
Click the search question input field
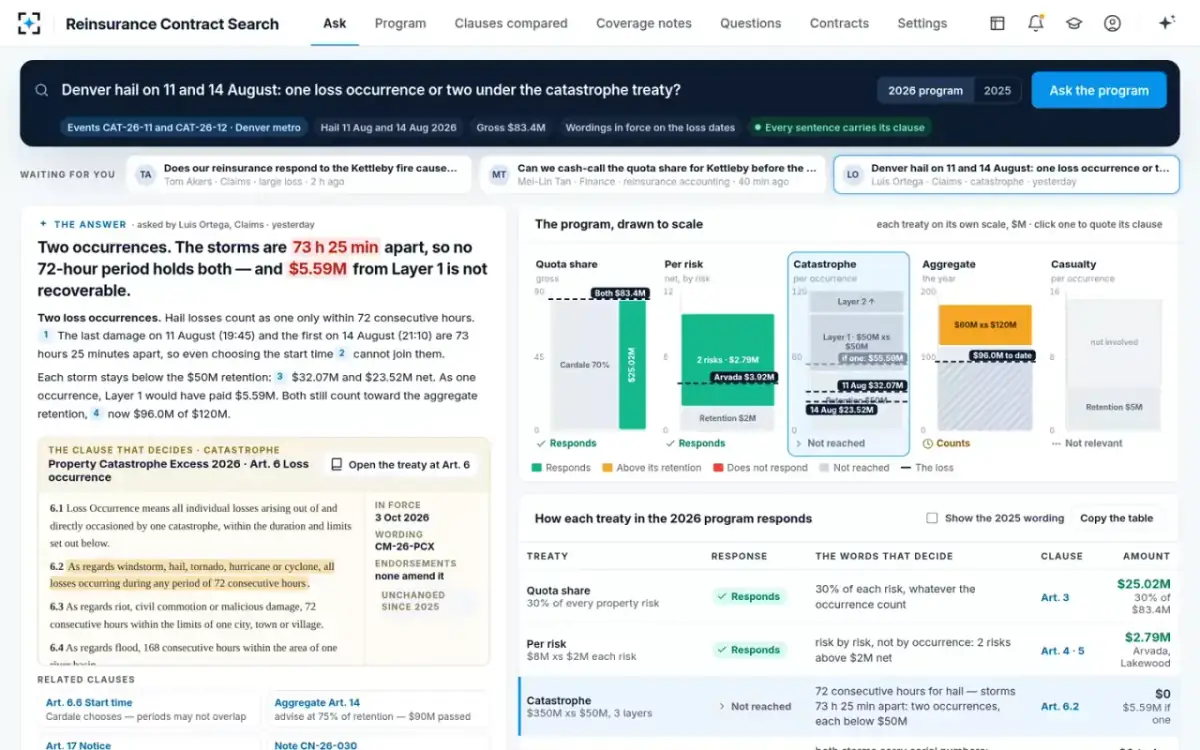[x=463, y=90]
